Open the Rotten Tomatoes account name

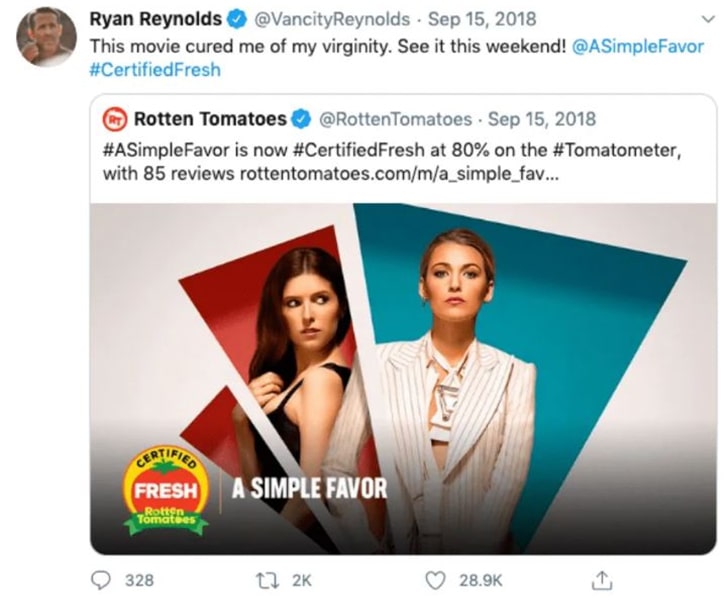(210, 120)
